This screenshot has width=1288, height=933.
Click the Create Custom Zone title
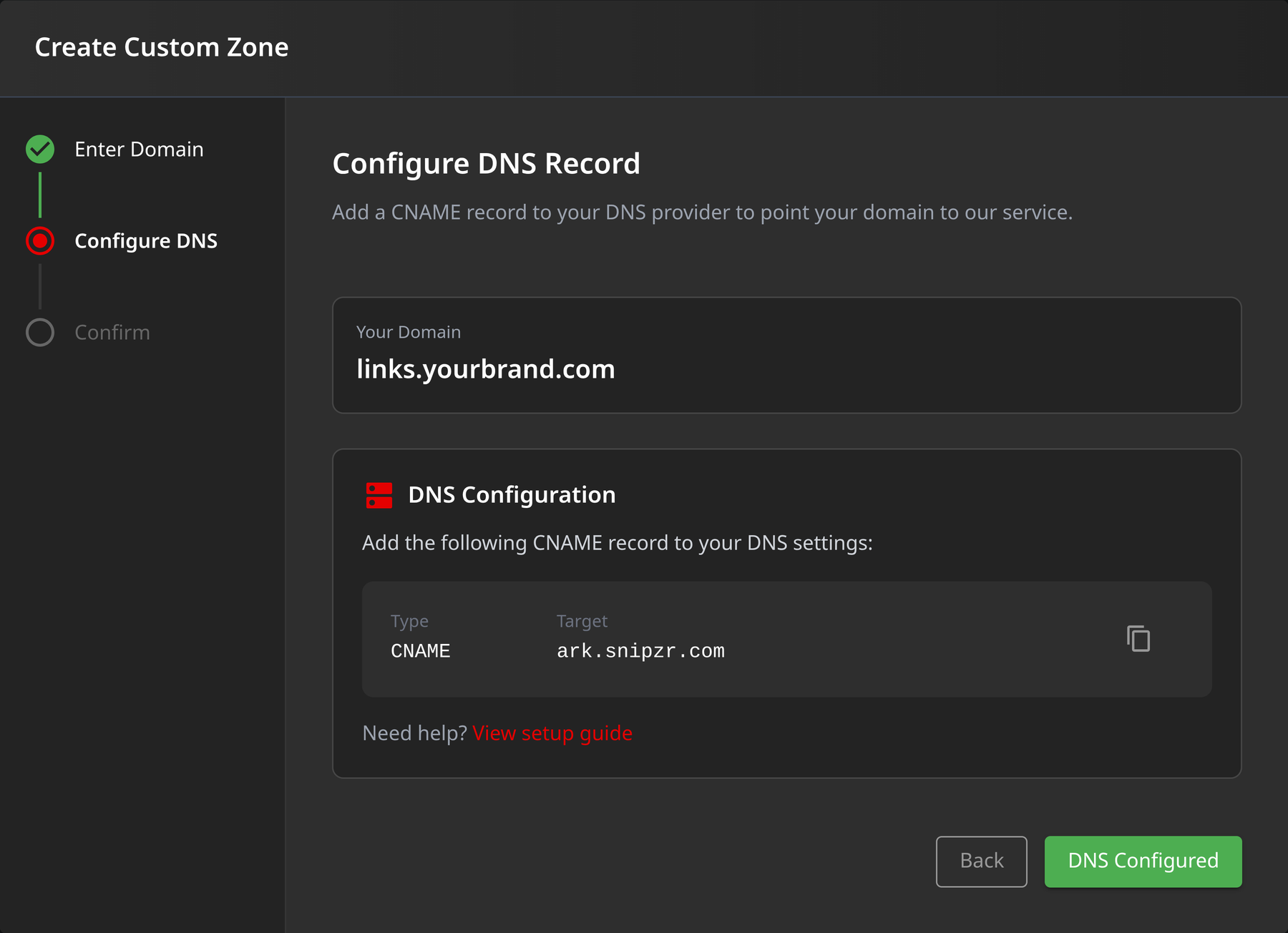pyautogui.click(x=162, y=47)
